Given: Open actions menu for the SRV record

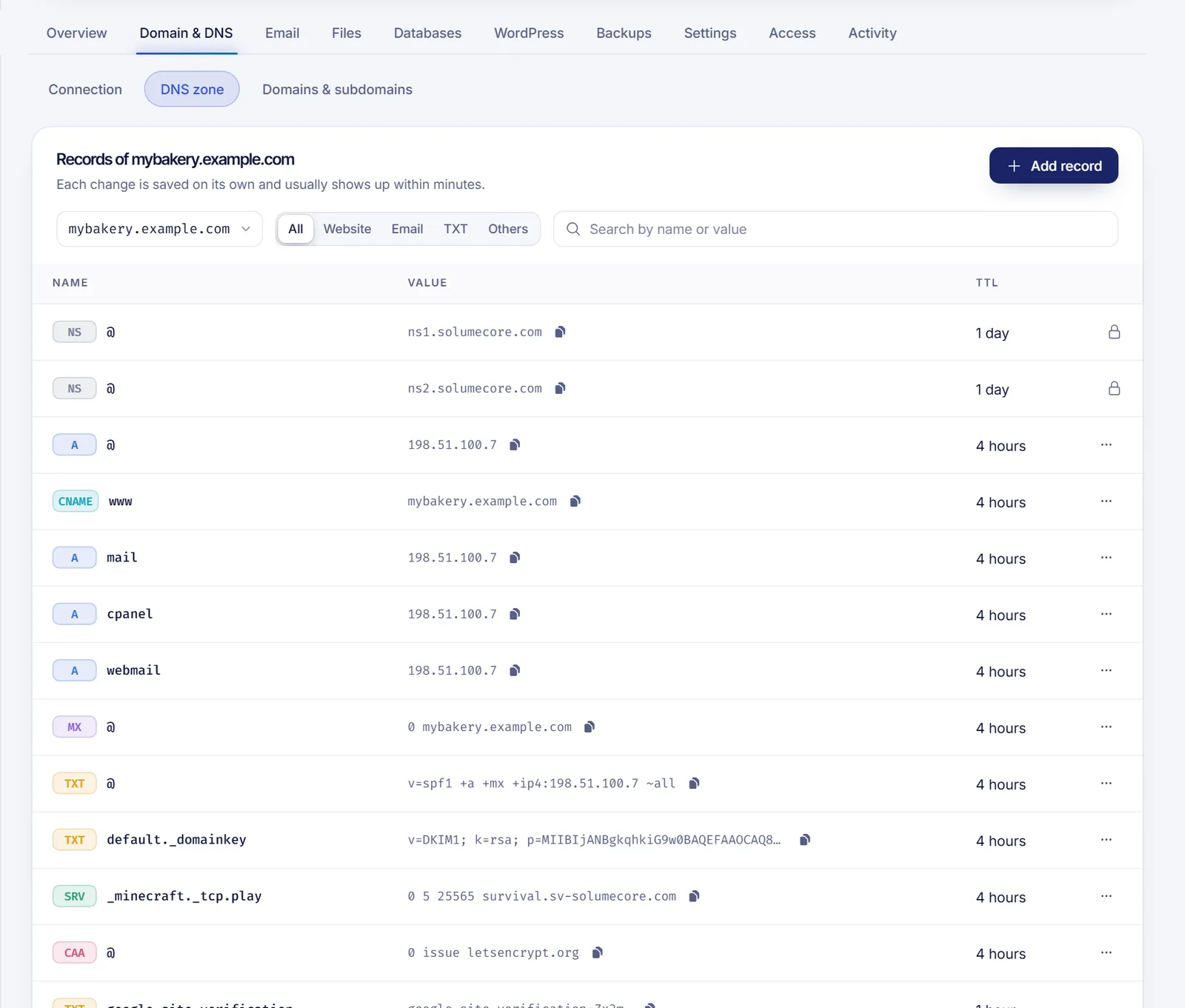Looking at the screenshot, I should pos(1106,896).
